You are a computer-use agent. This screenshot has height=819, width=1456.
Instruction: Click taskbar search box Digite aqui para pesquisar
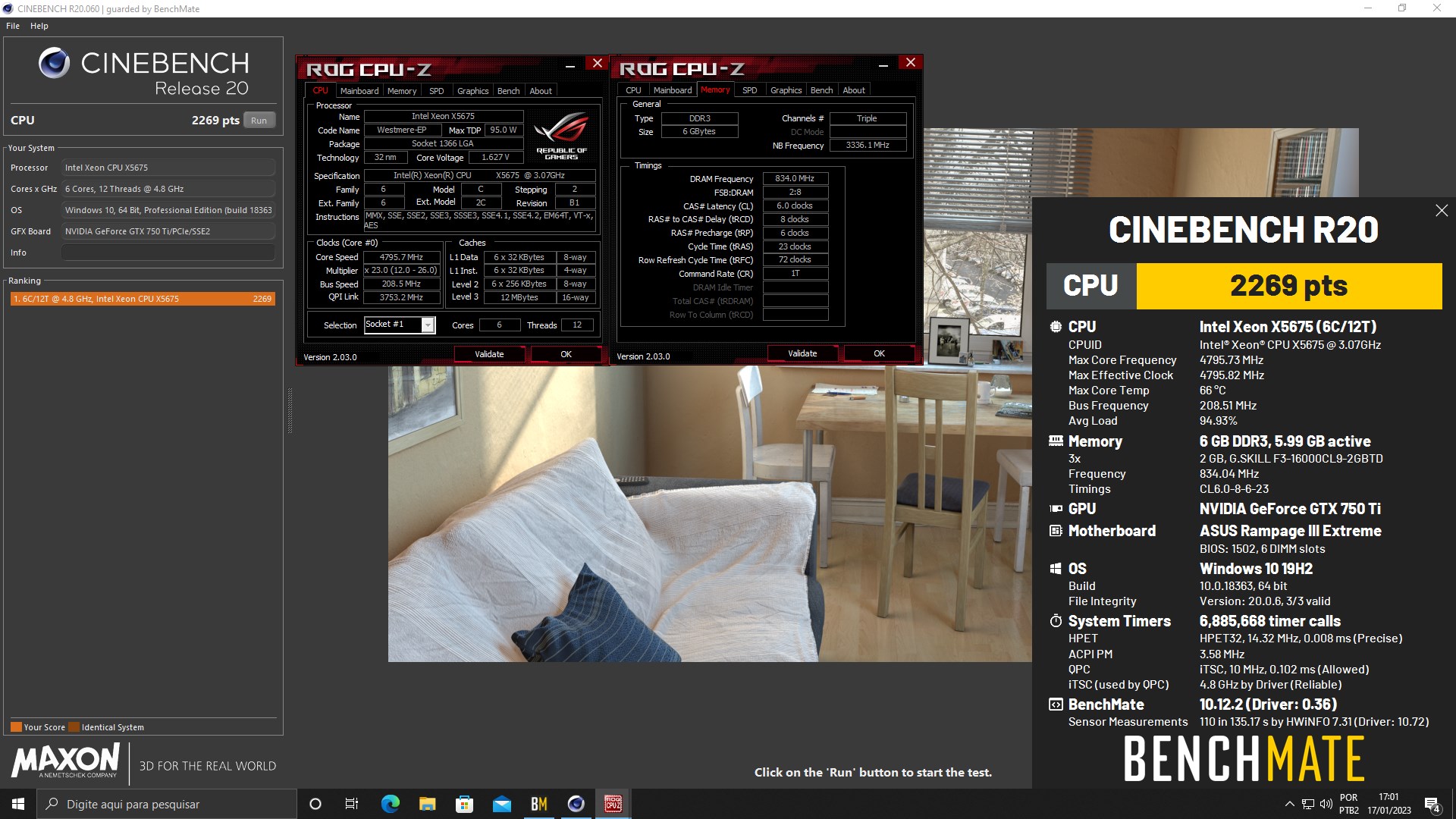[x=167, y=804]
